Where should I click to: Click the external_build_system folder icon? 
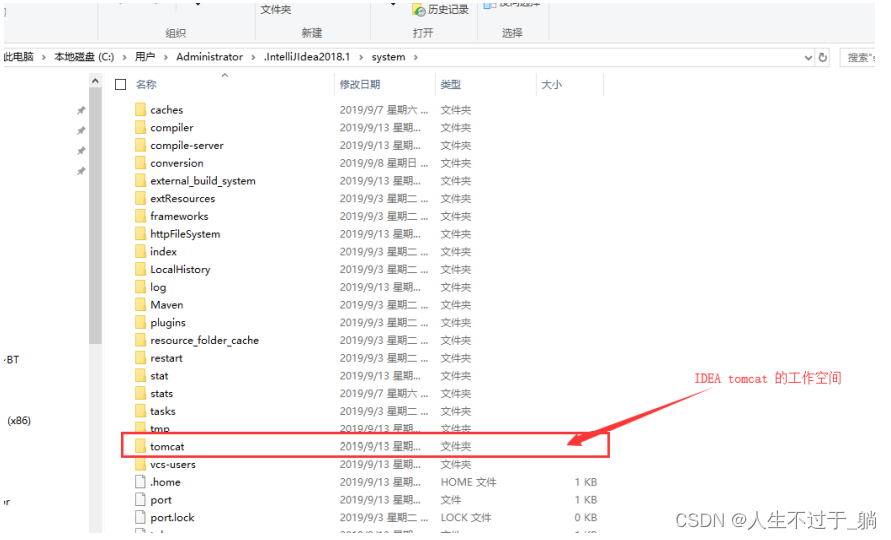[140, 181]
